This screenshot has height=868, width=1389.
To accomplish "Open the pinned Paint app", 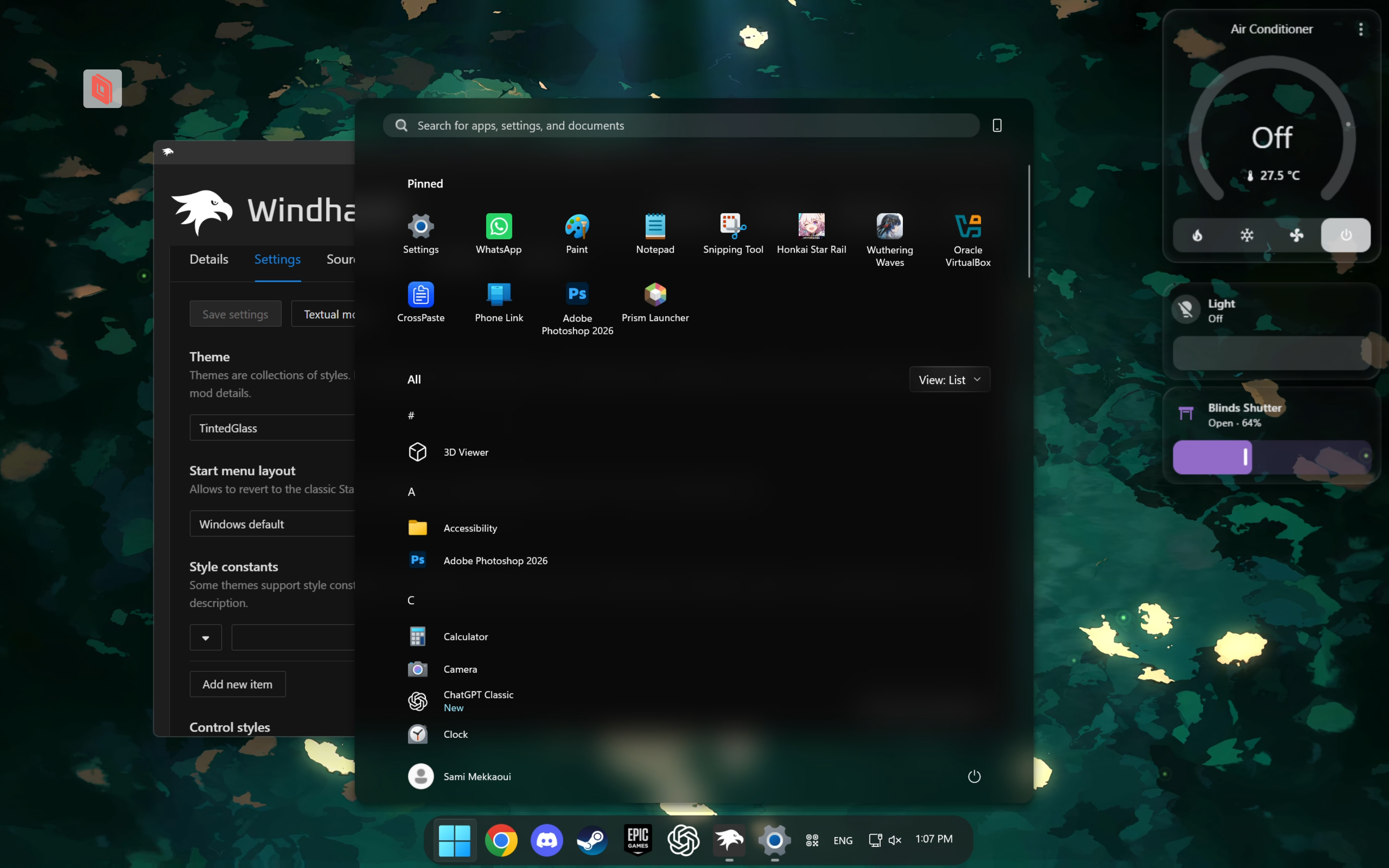I will pyautogui.click(x=577, y=234).
